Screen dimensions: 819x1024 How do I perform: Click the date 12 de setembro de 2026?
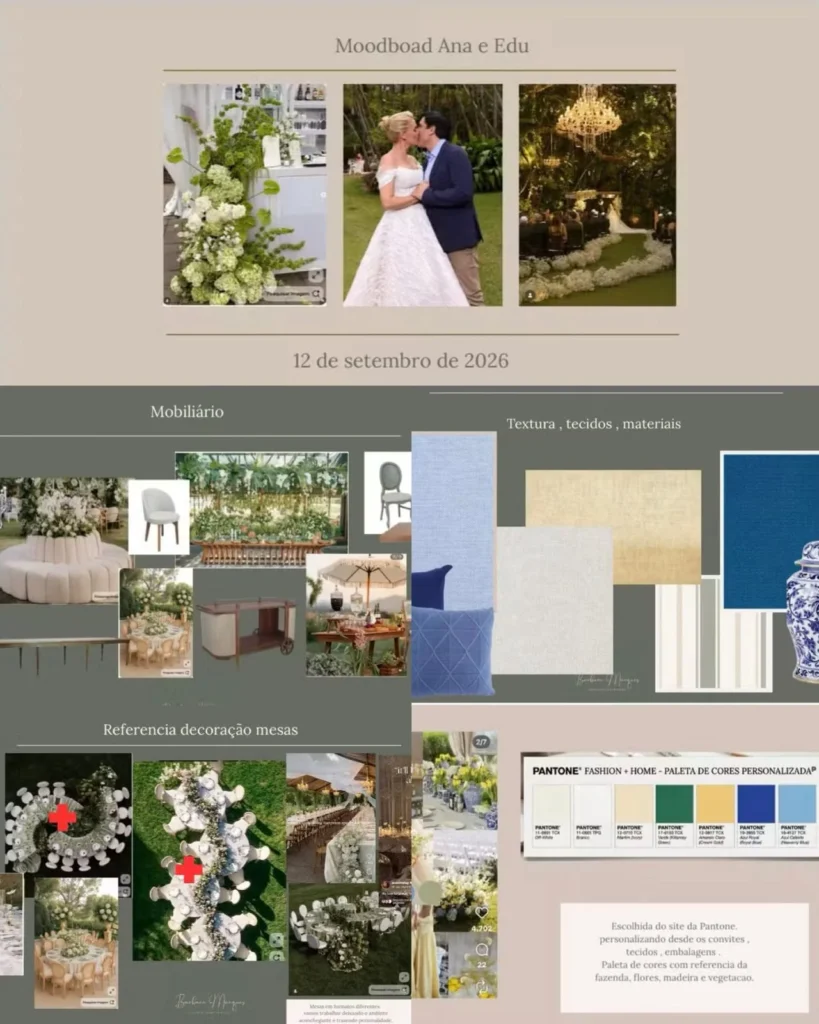coord(400,360)
